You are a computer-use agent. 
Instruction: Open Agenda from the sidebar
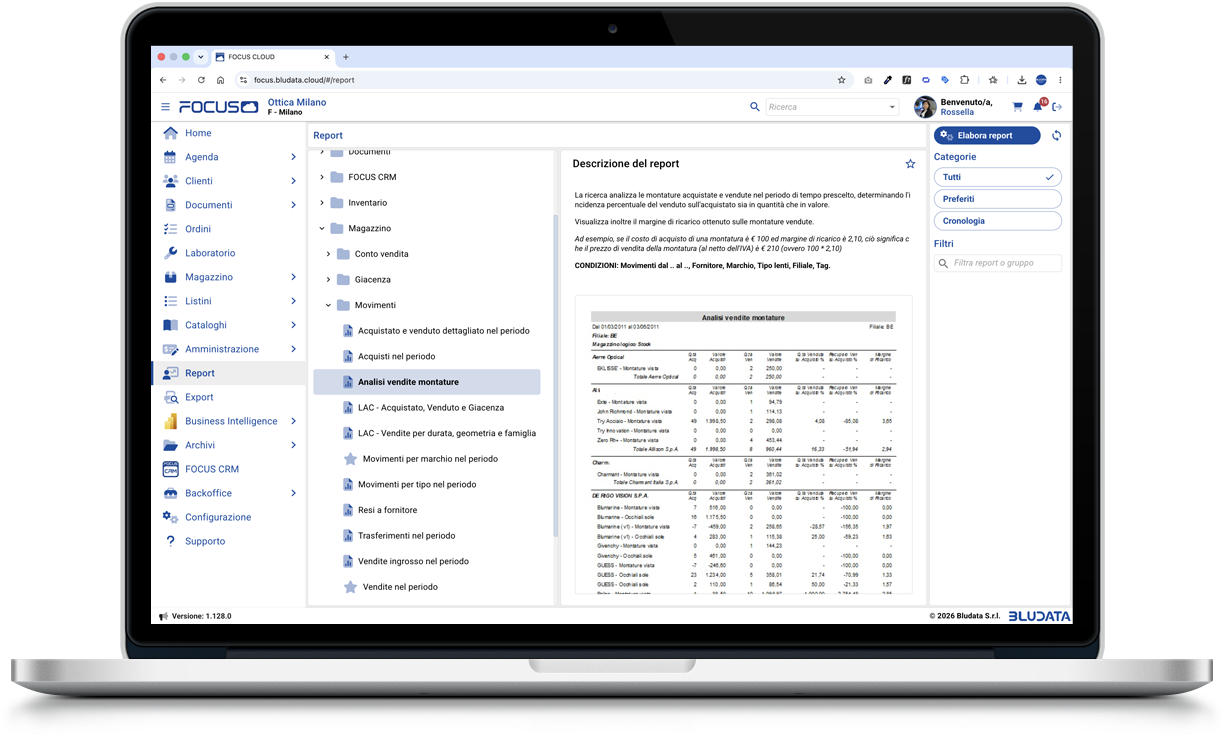click(x=201, y=157)
